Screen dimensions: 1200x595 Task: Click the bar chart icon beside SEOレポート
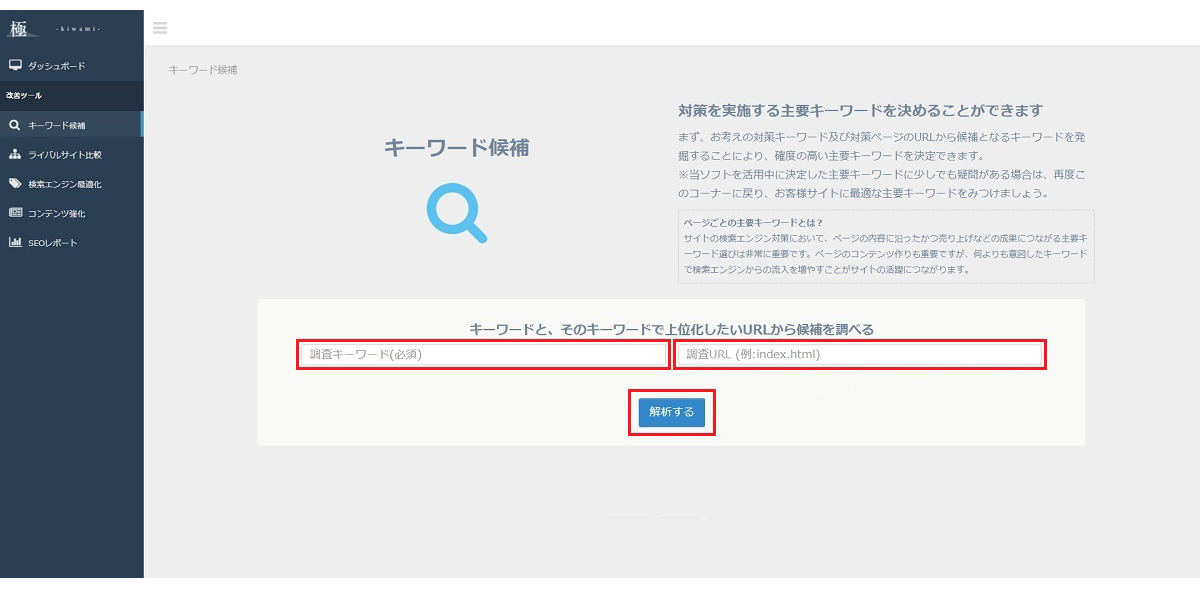click(x=15, y=243)
